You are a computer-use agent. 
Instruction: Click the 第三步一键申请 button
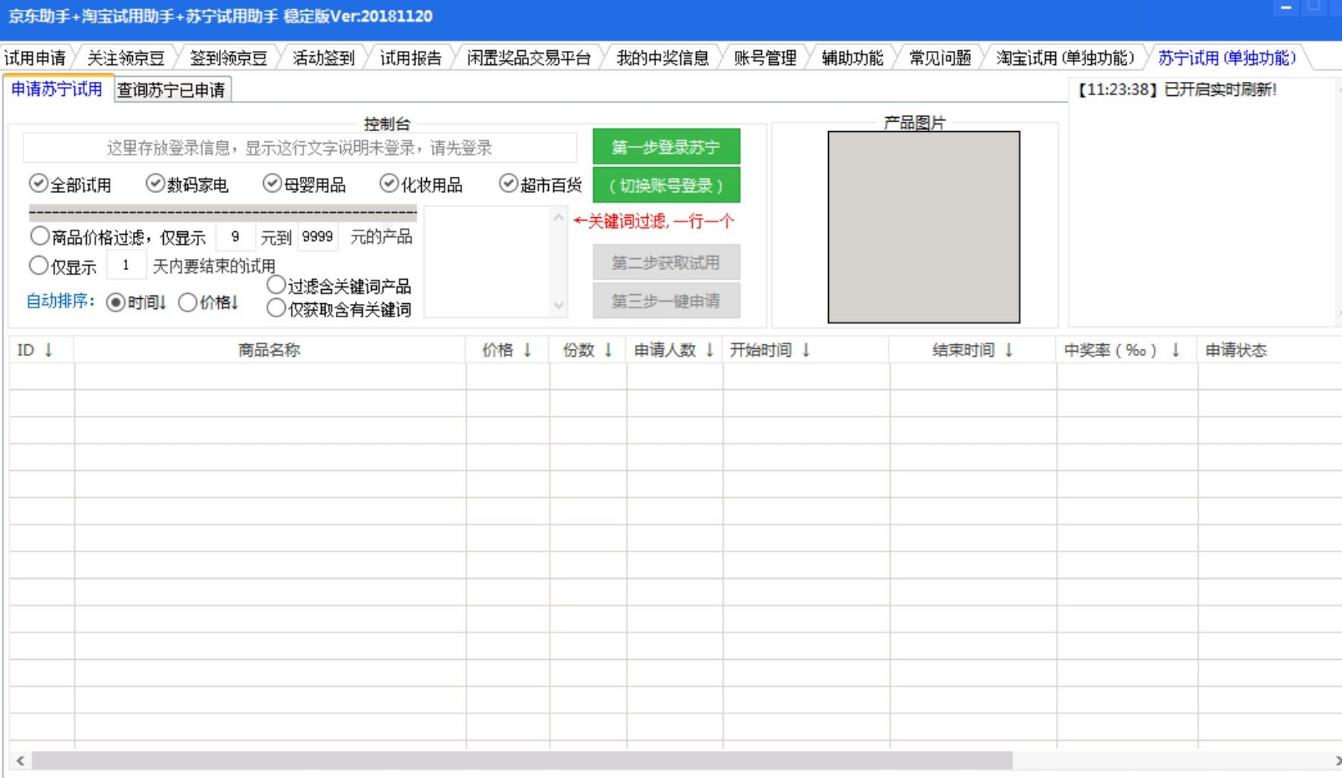(666, 301)
